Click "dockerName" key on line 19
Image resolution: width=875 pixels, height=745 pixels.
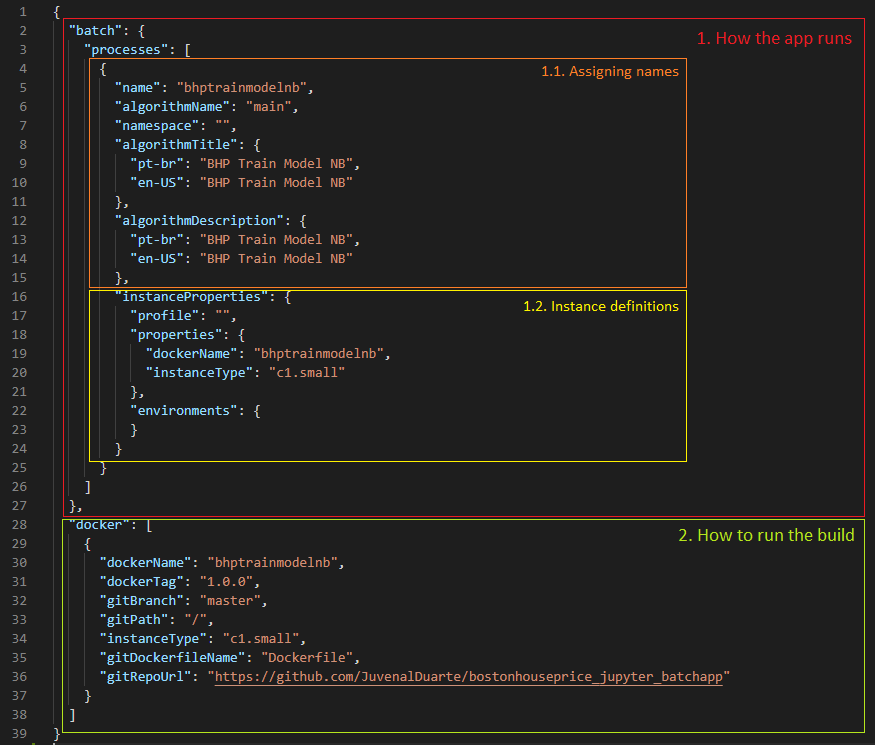click(191, 353)
